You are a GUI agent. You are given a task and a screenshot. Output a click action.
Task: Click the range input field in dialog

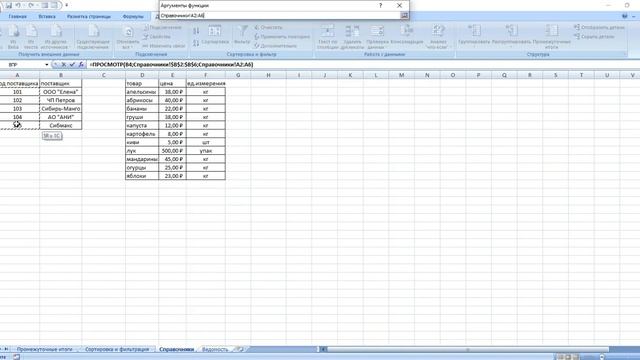point(280,16)
